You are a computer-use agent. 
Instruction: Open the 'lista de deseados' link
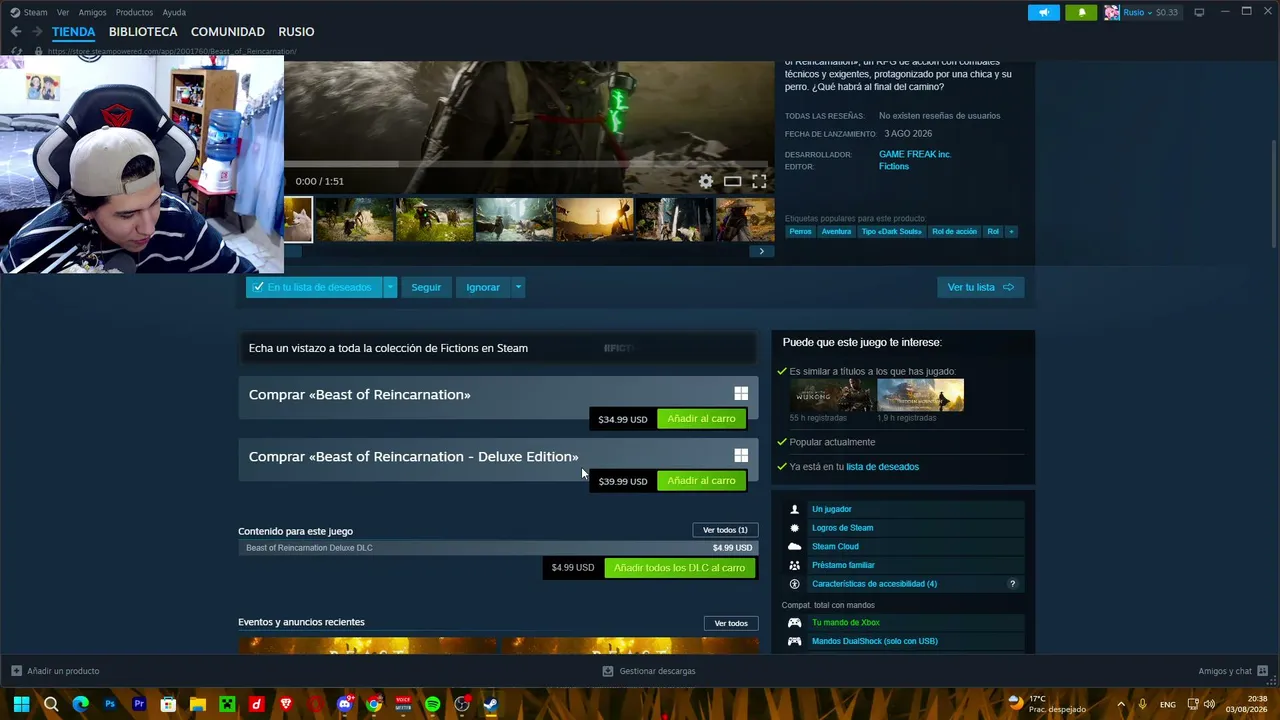882,467
